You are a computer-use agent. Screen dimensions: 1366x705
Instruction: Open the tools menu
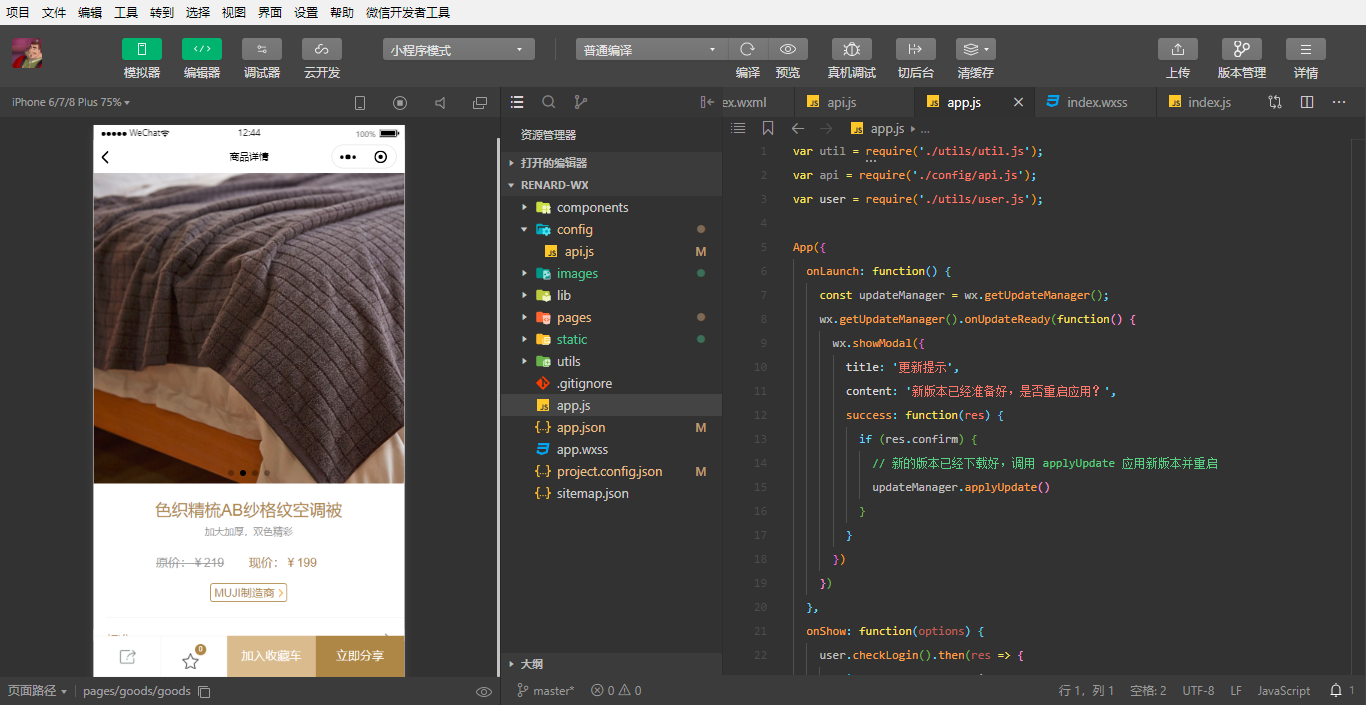click(126, 13)
